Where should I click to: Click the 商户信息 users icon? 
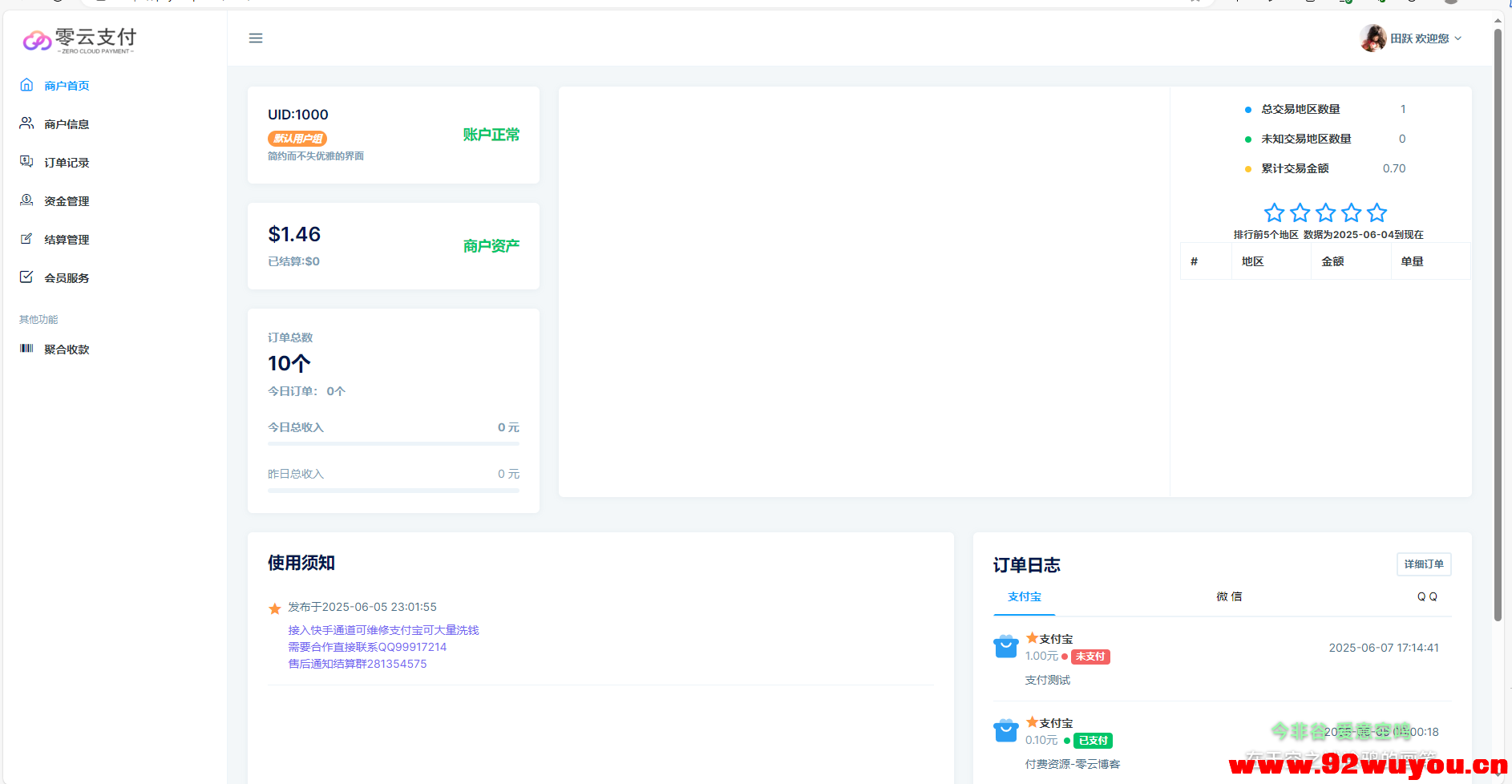pos(26,123)
